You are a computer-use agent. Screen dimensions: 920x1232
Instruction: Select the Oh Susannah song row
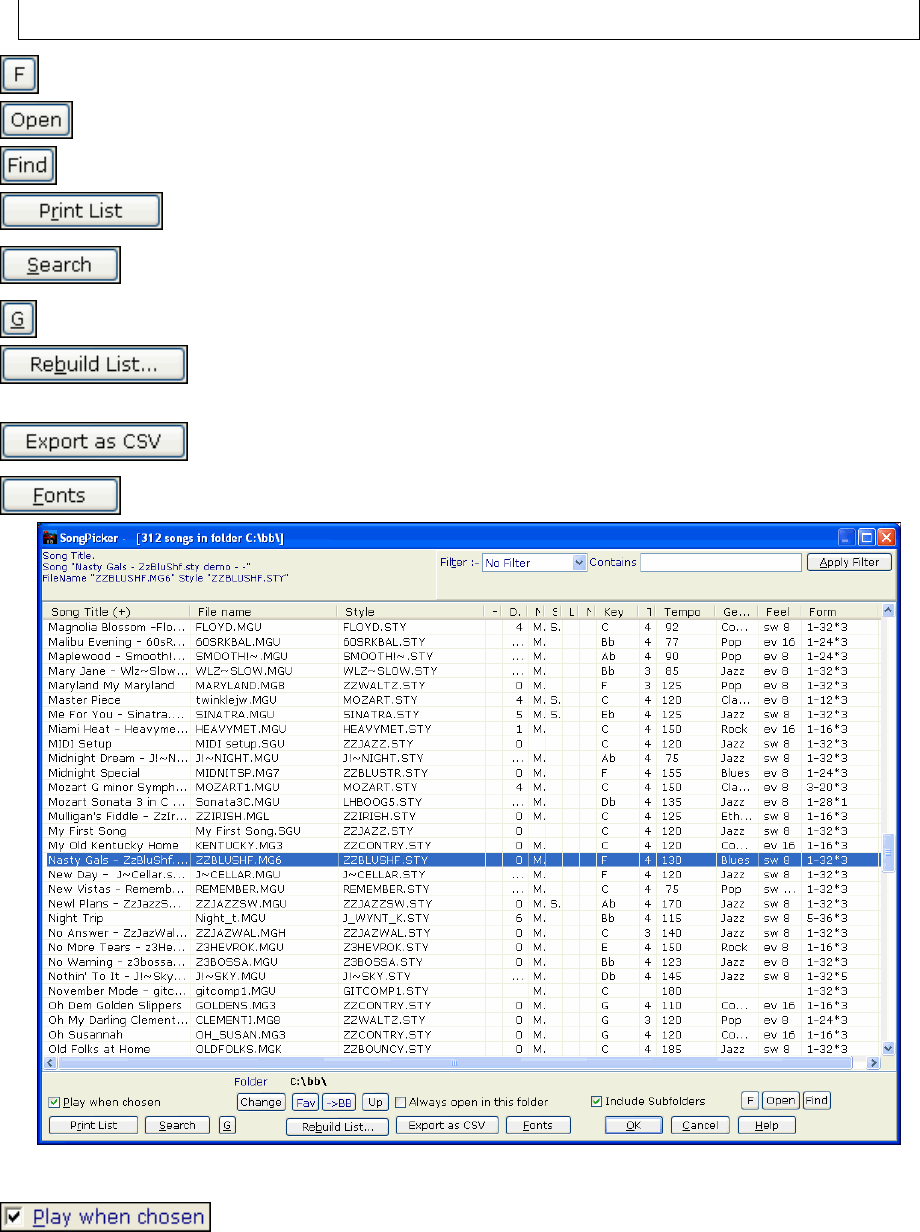click(462, 1033)
